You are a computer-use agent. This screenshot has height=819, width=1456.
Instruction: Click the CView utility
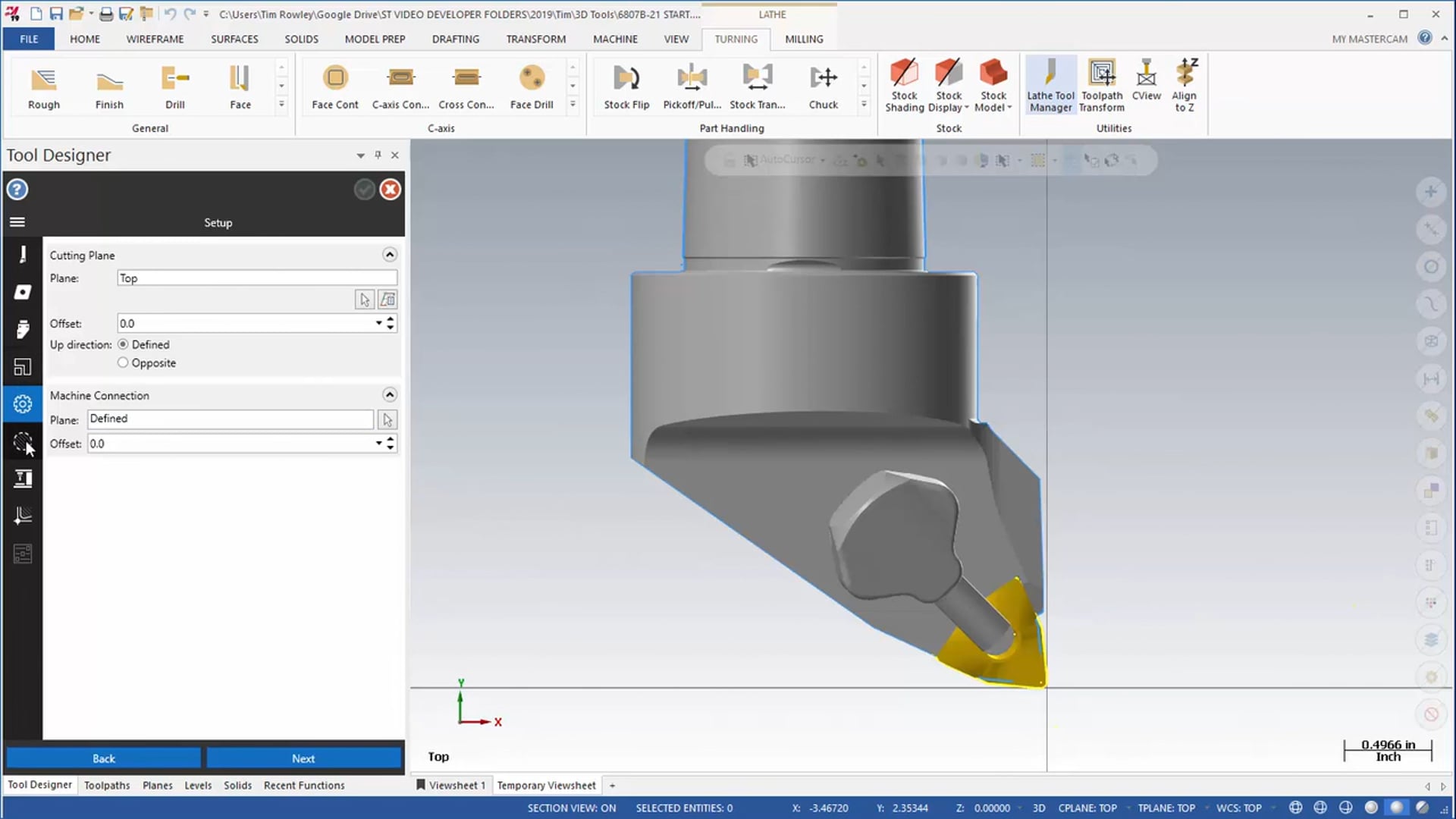tap(1147, 80)
